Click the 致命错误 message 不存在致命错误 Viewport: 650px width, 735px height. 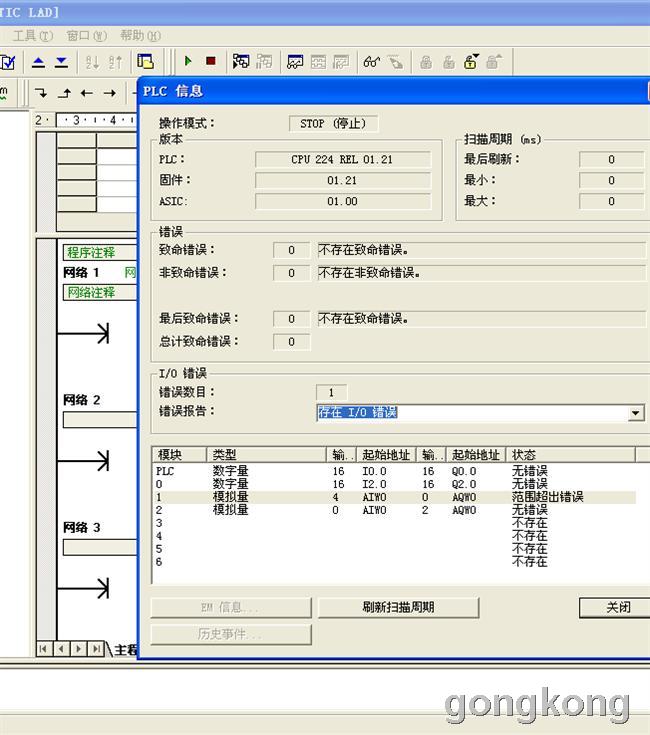pos(481,250)
